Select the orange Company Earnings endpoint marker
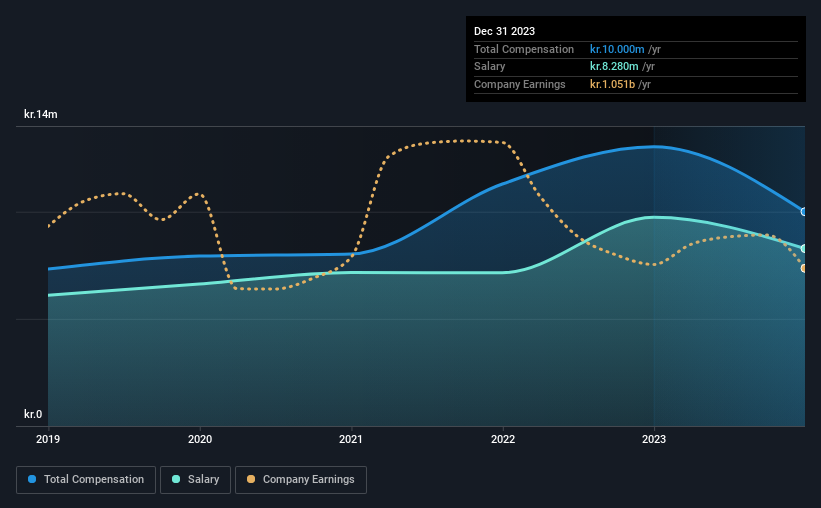This screenshot has height=508, width=821. 804,268
